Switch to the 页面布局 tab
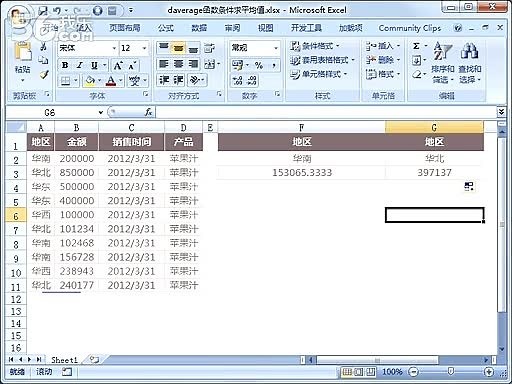This screenshot has width=512, height=384. pyautogui.click(x=125, y=28)
